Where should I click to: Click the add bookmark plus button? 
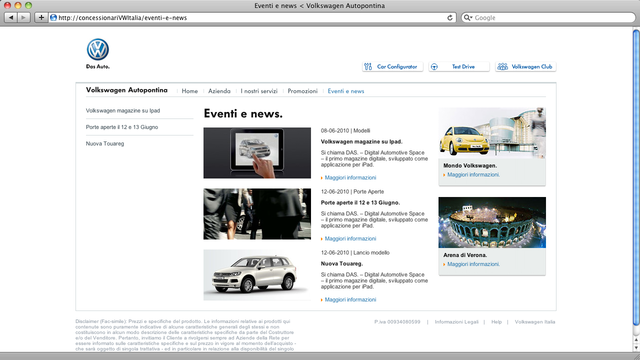(41, 18)
